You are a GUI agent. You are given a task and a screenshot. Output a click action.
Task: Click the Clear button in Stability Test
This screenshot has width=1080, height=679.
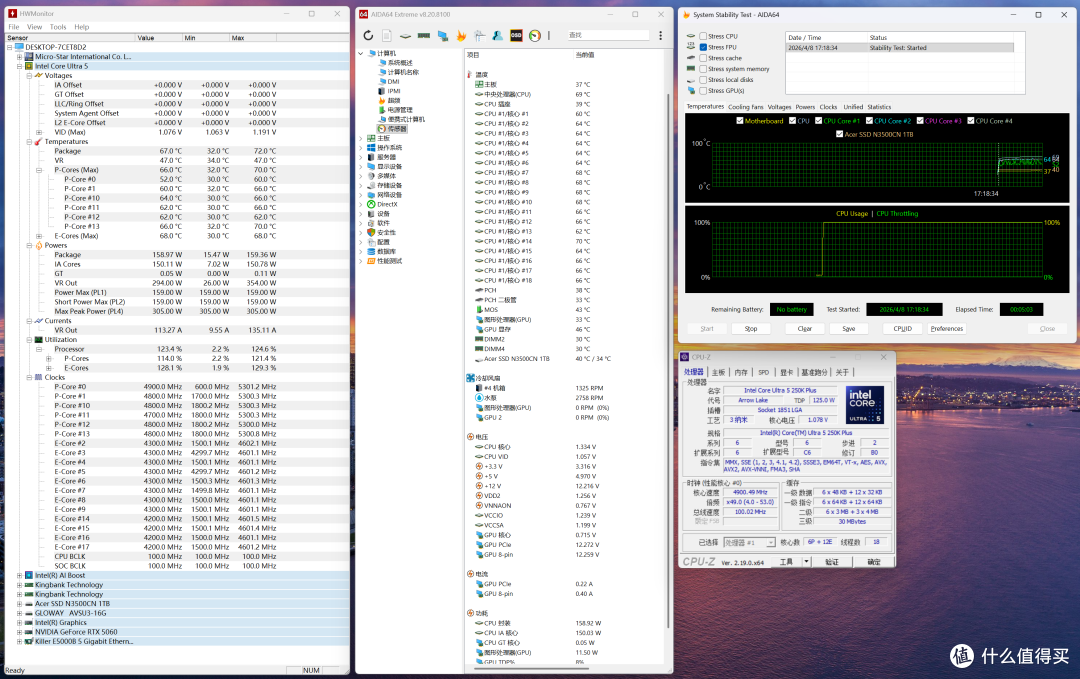click(x=804, y=328)
